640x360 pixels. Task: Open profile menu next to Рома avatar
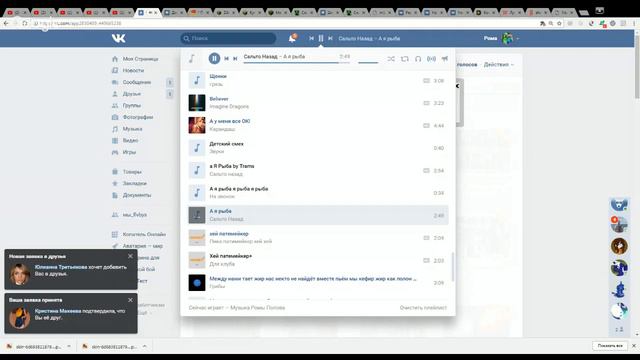[x=518, y=38]
